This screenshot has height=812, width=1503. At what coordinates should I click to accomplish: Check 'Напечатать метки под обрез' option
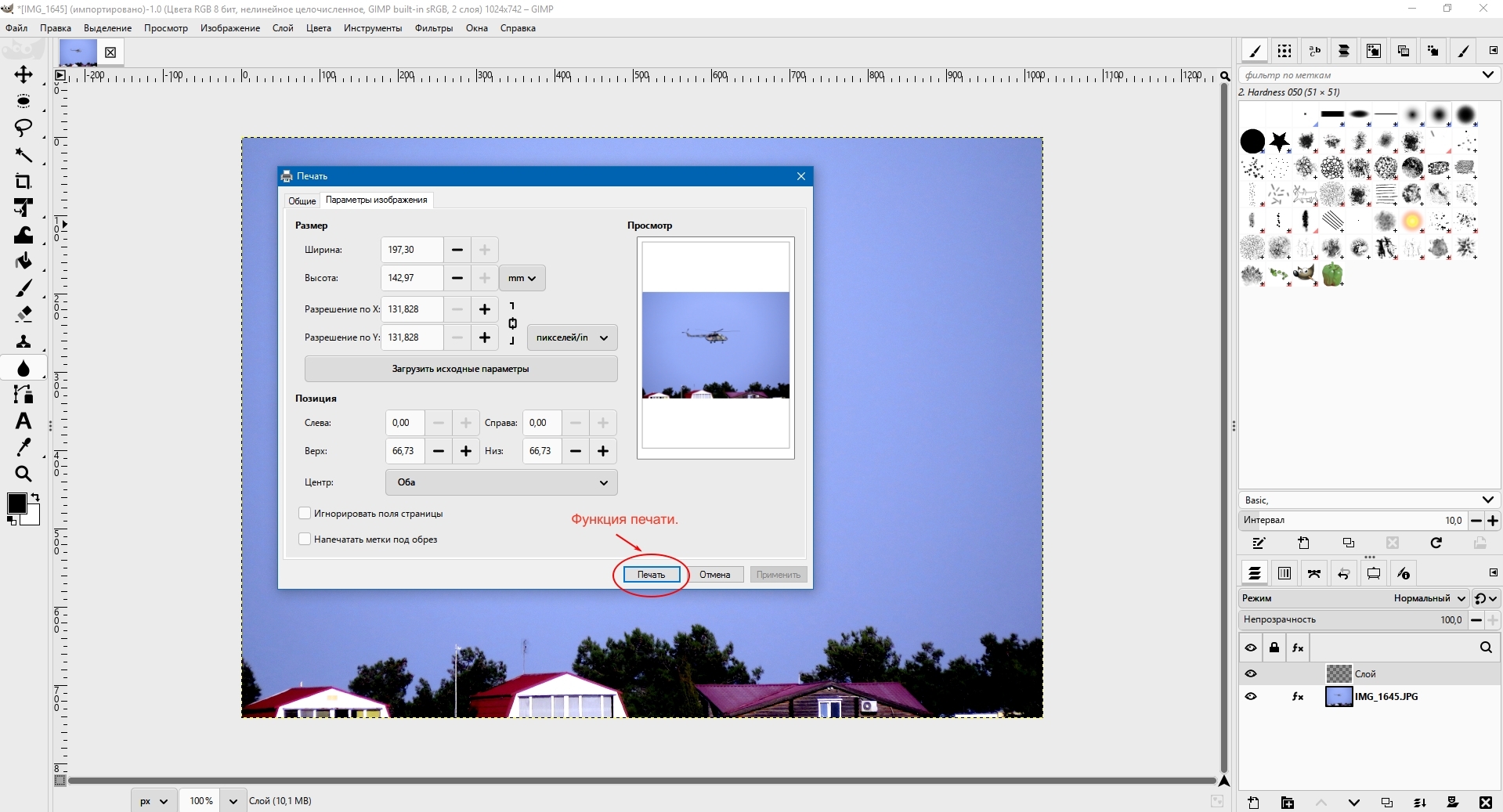pos(305,540)
